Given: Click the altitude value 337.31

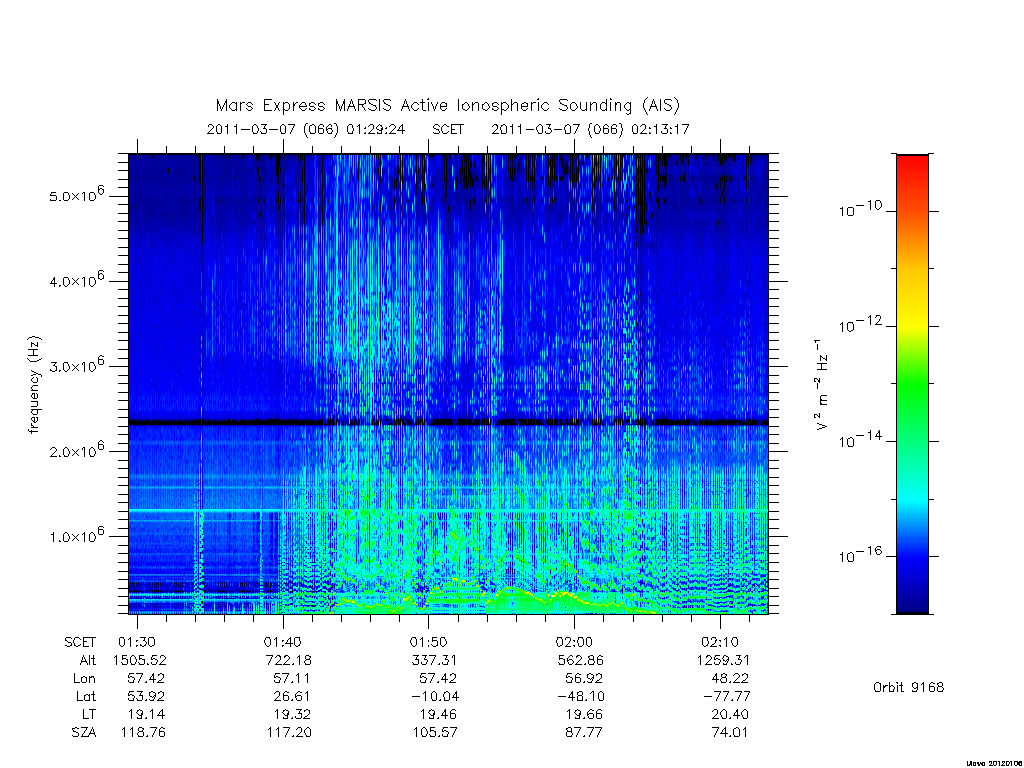Looking at the screenshot, I should click(x=433, y=660).
